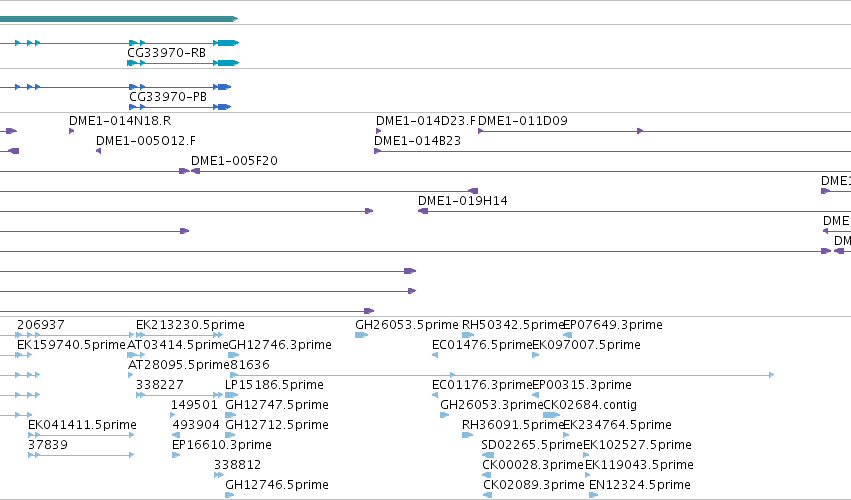The image size is (851, 500).
Task: Select the CK02089.3prime label
Action: (534, 485)
